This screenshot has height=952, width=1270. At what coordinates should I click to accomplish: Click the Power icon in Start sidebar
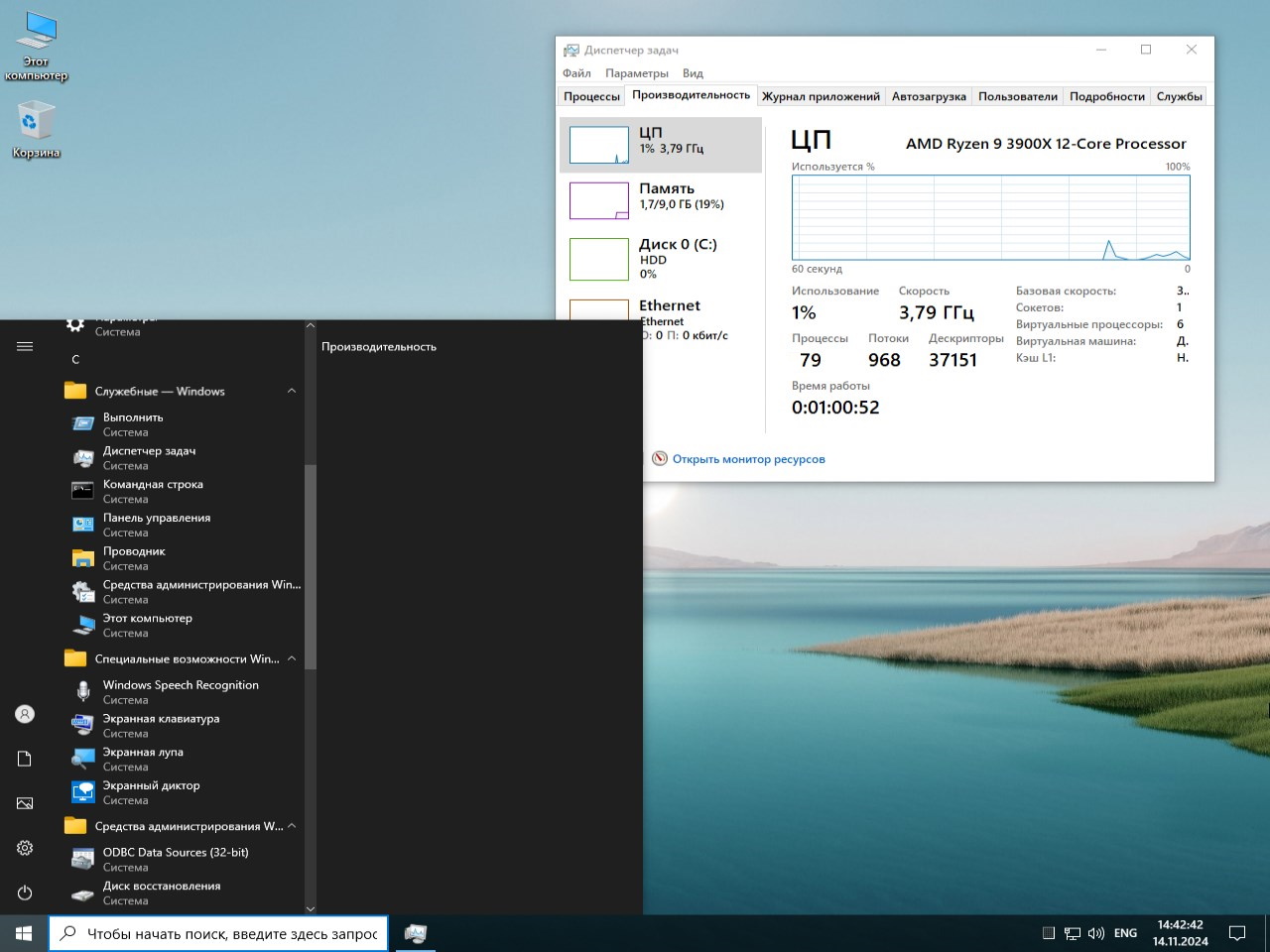[x=25, y=892]
